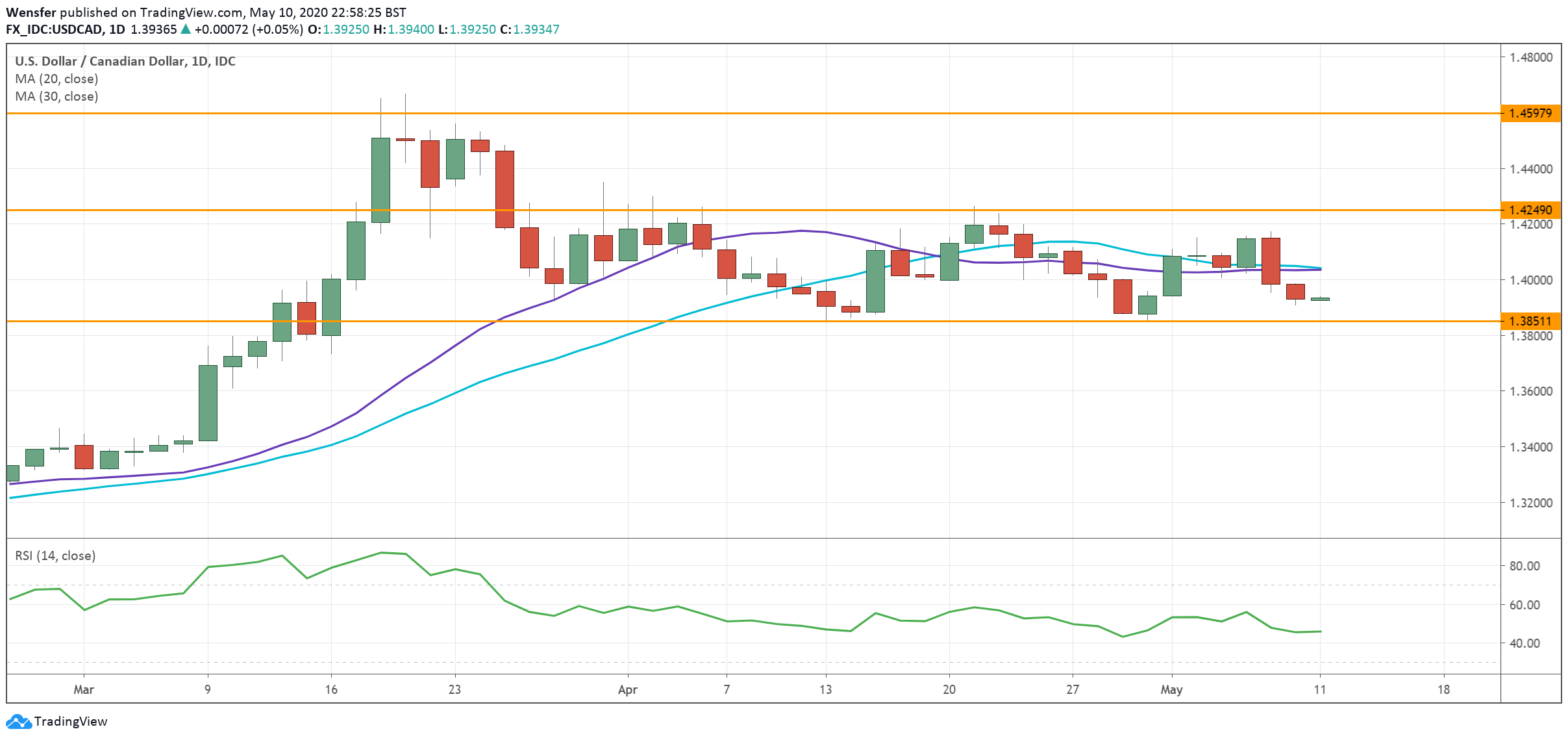Click the 1.42490 orange price label
The height and width of the screenshot is (740, 1568).
(x=1530, y=210)
